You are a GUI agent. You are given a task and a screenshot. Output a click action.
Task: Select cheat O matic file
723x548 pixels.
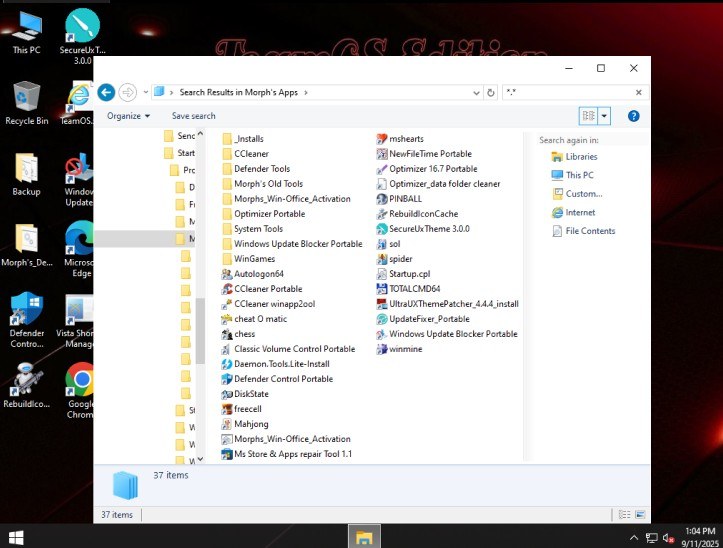pos(254,319)
